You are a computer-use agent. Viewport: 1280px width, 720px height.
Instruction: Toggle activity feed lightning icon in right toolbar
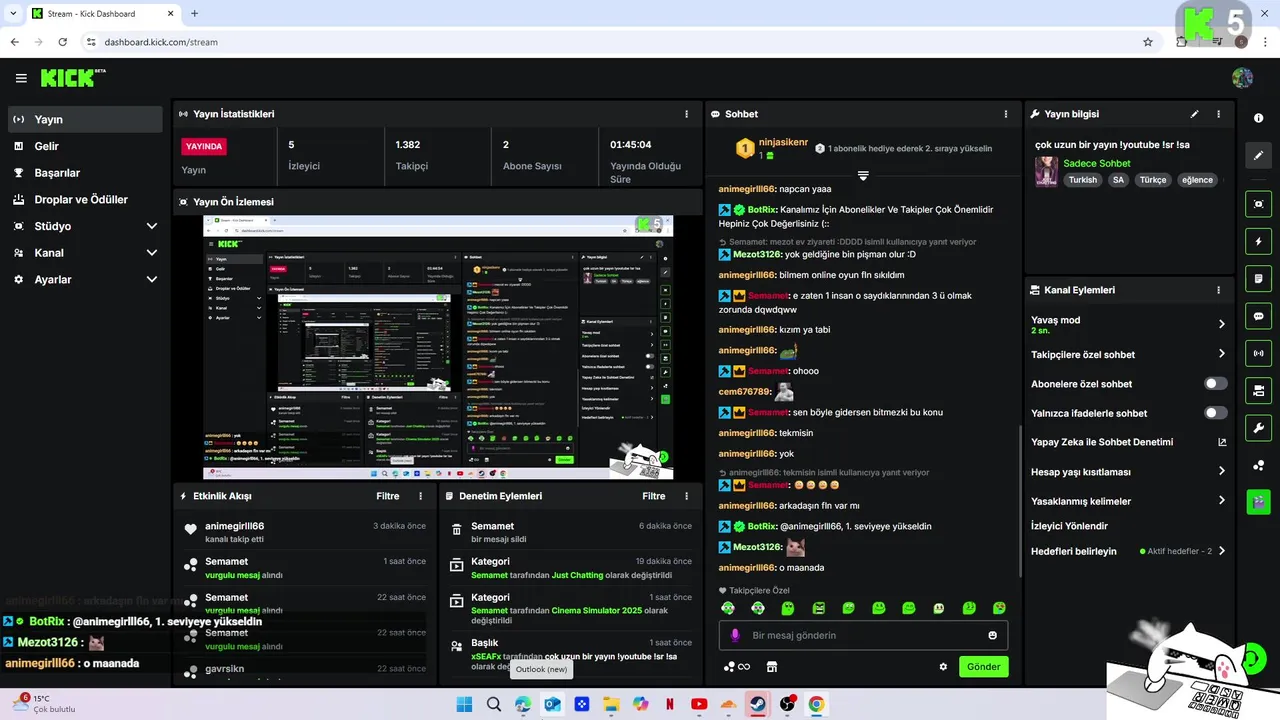1258,241
